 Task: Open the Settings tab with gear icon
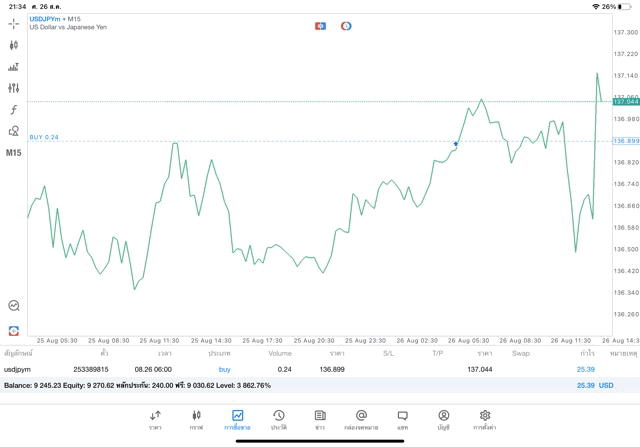484,420
